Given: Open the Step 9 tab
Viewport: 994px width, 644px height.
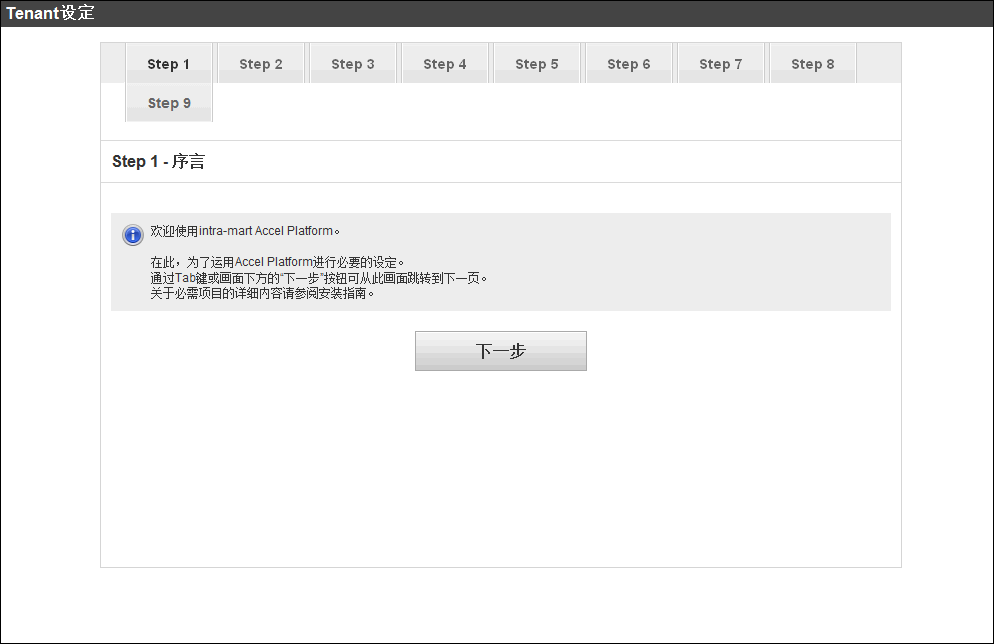Looking at the screenshot, I should (x=169, y=103).
